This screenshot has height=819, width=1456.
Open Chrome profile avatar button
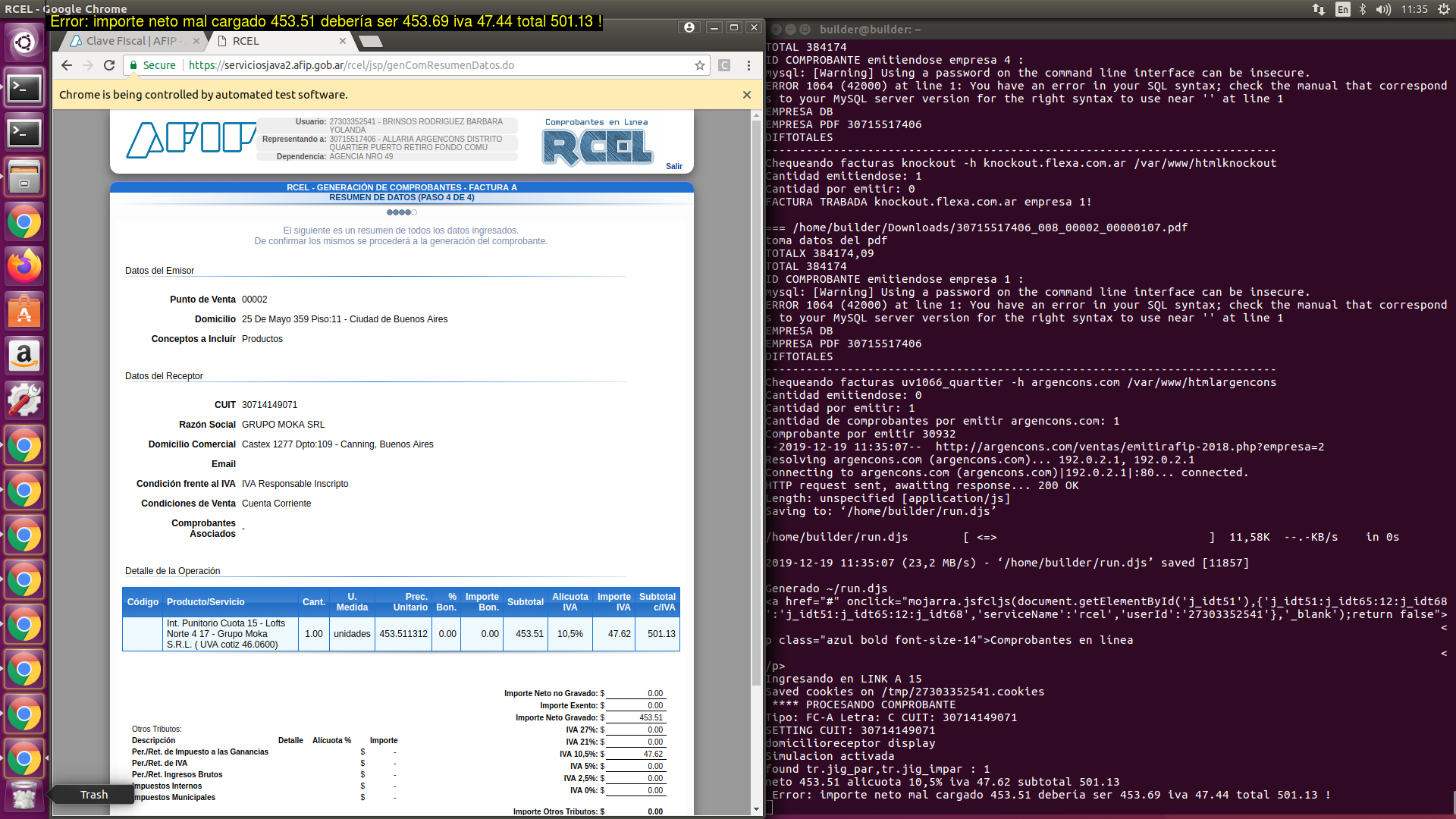689,27
